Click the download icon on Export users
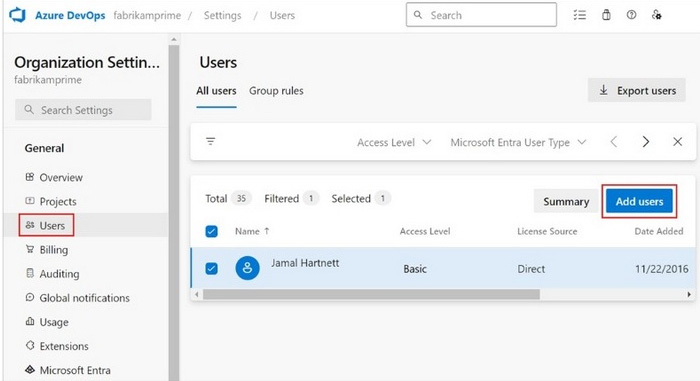 coord(604,90)
